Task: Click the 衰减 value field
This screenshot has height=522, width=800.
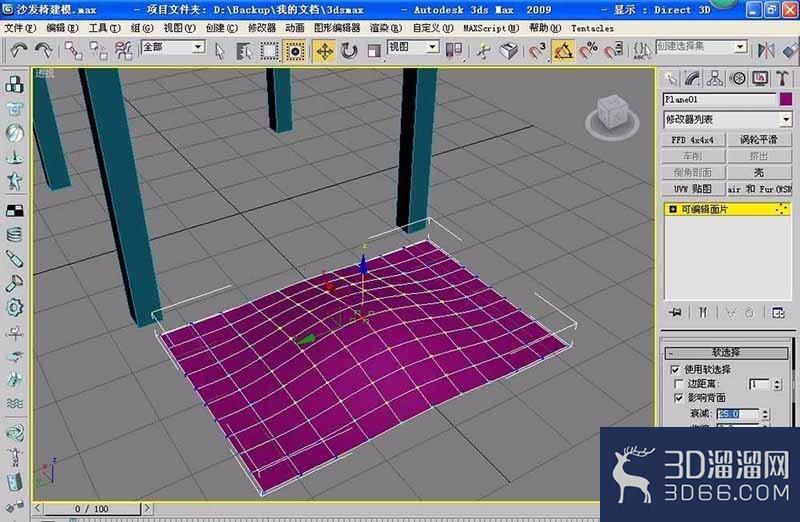Action: (739, 414)
